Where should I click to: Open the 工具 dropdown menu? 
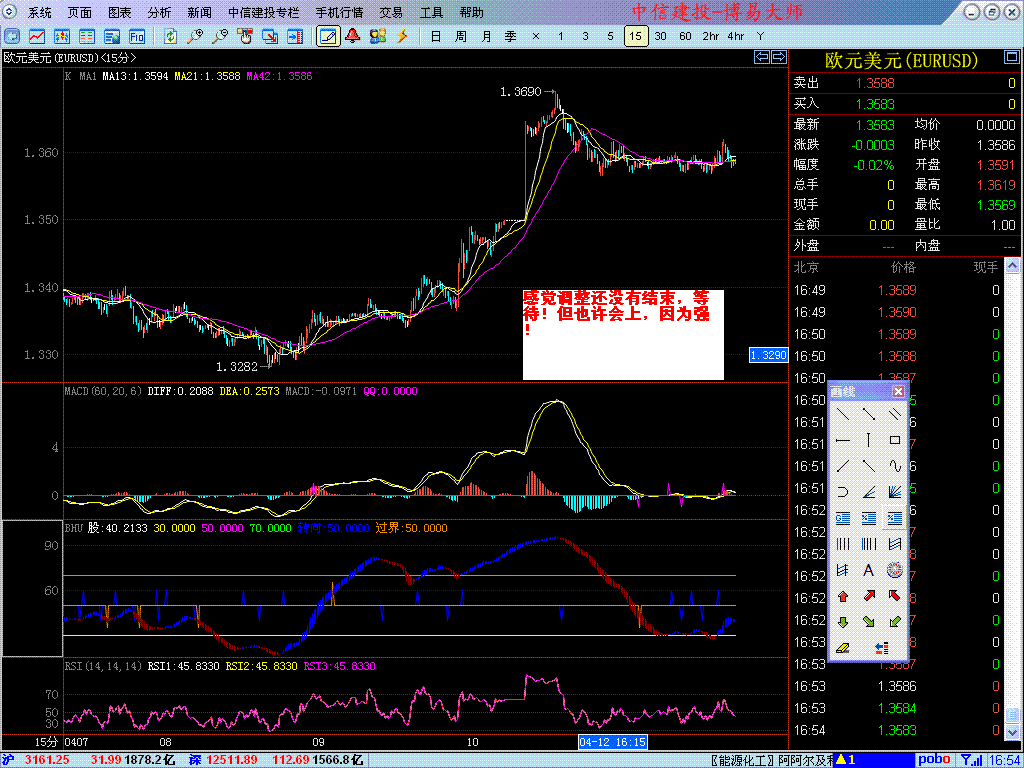click(x=432, y=13)
